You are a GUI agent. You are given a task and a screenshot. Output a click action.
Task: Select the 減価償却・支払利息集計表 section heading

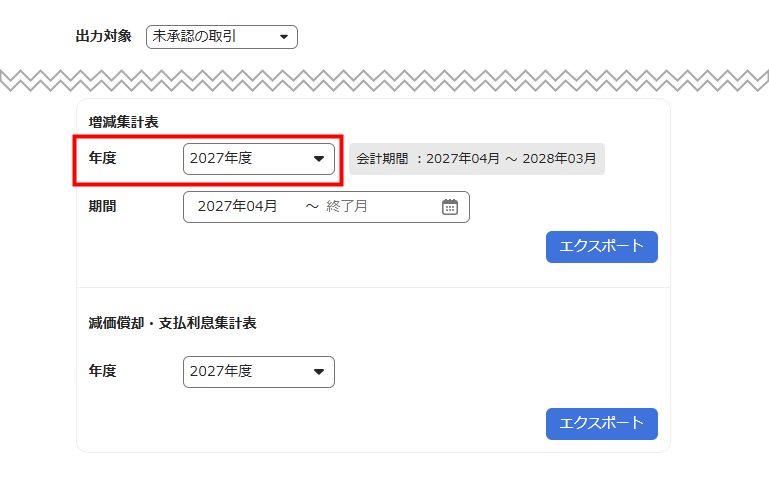click(x=173, y=324)
